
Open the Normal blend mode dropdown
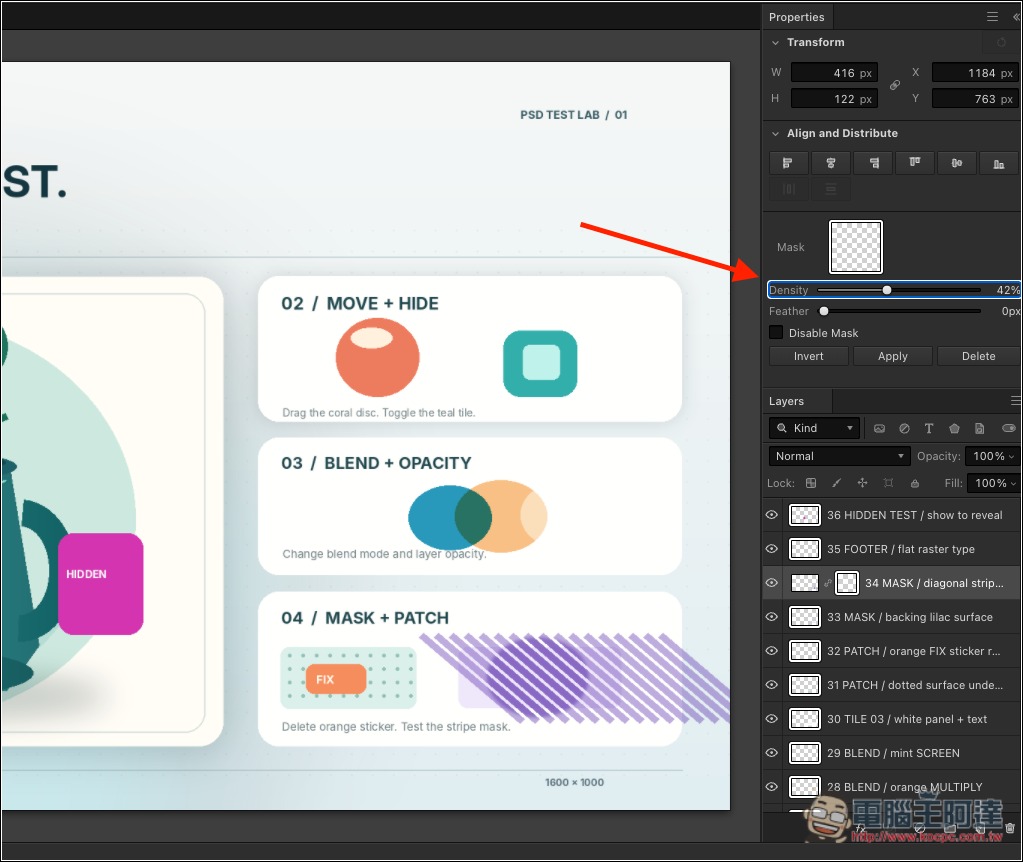(x=839, y=456)
